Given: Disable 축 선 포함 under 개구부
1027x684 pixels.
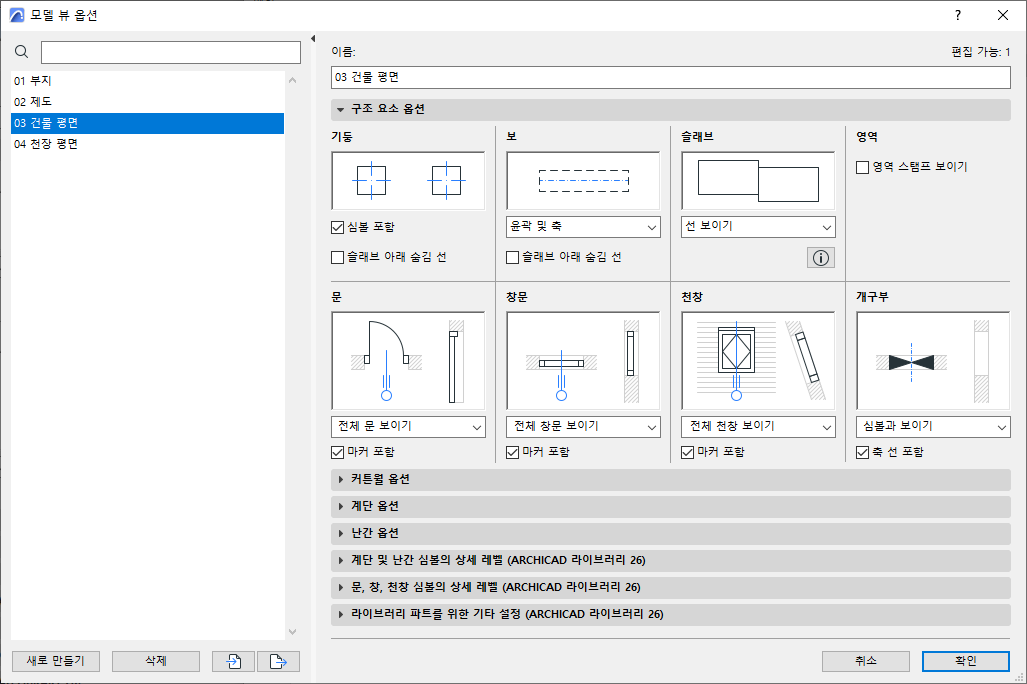Looking at the screenshot, I should [x=862, y=451].
